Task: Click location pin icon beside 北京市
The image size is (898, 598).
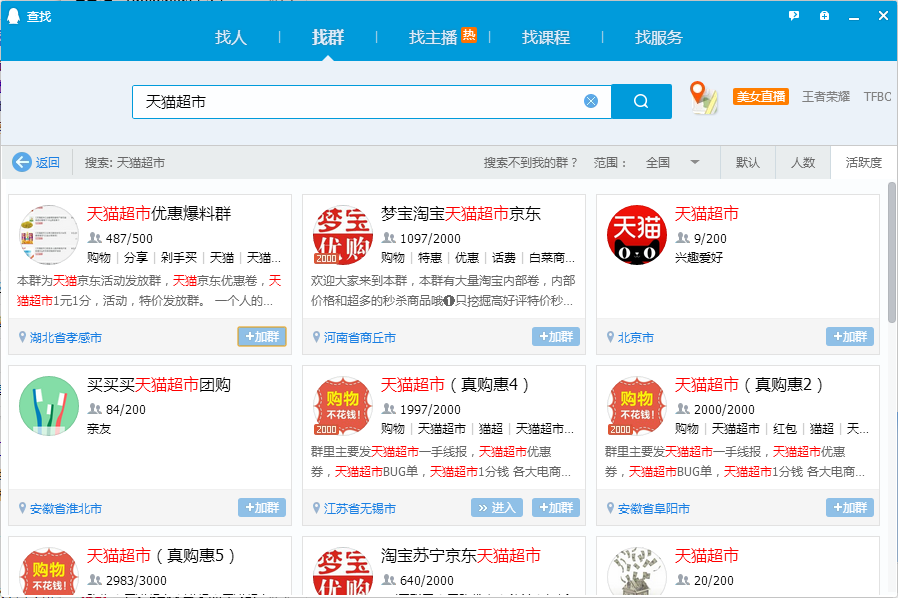Action: pos(611,337)
